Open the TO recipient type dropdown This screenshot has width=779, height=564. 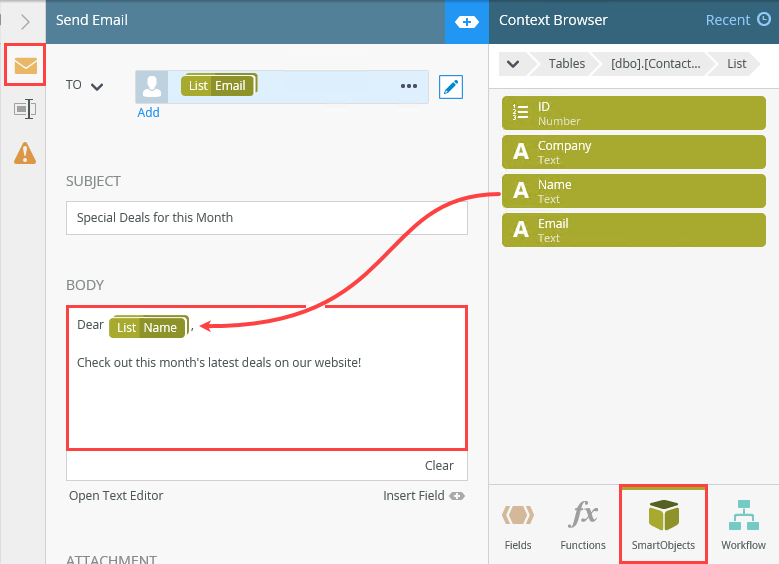point(97,87)
